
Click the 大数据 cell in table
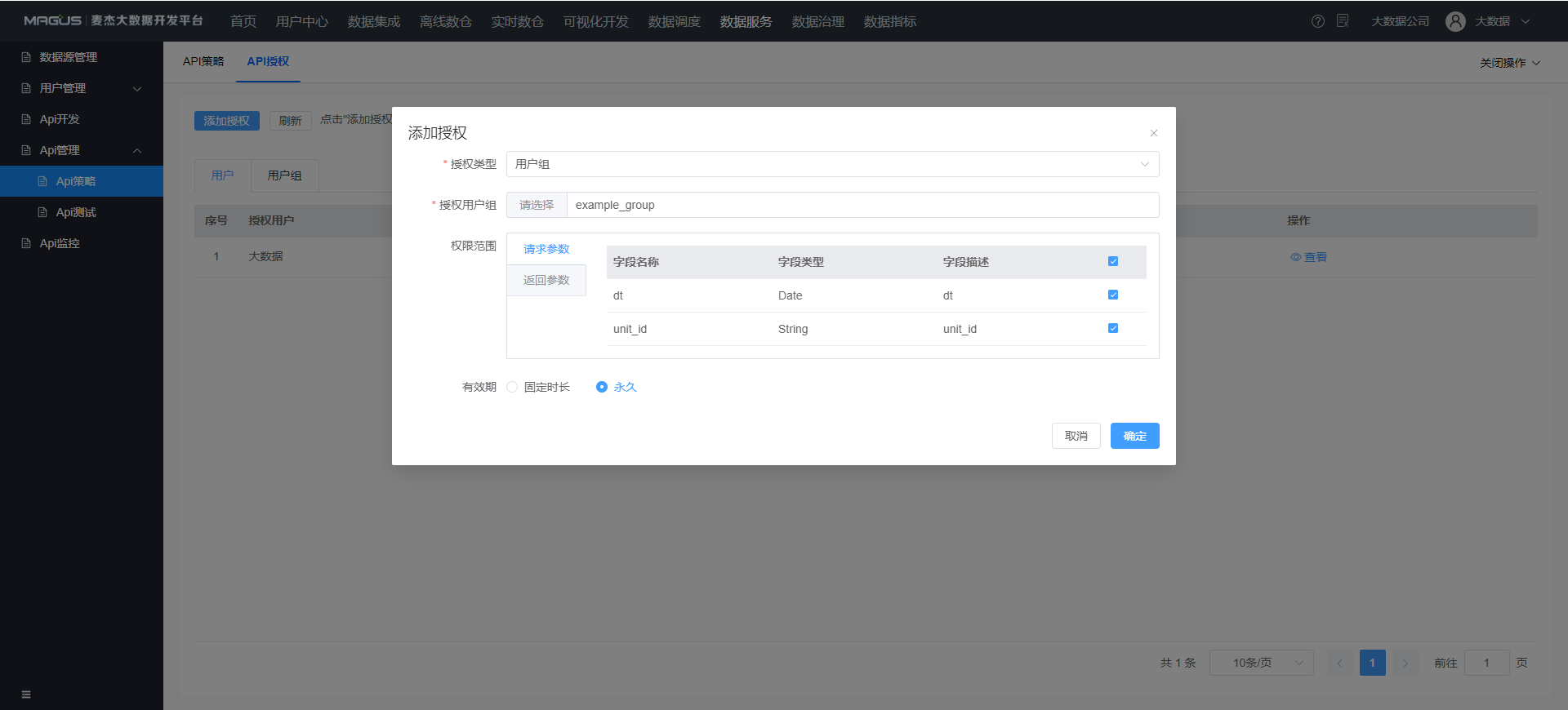pos(266,256)
